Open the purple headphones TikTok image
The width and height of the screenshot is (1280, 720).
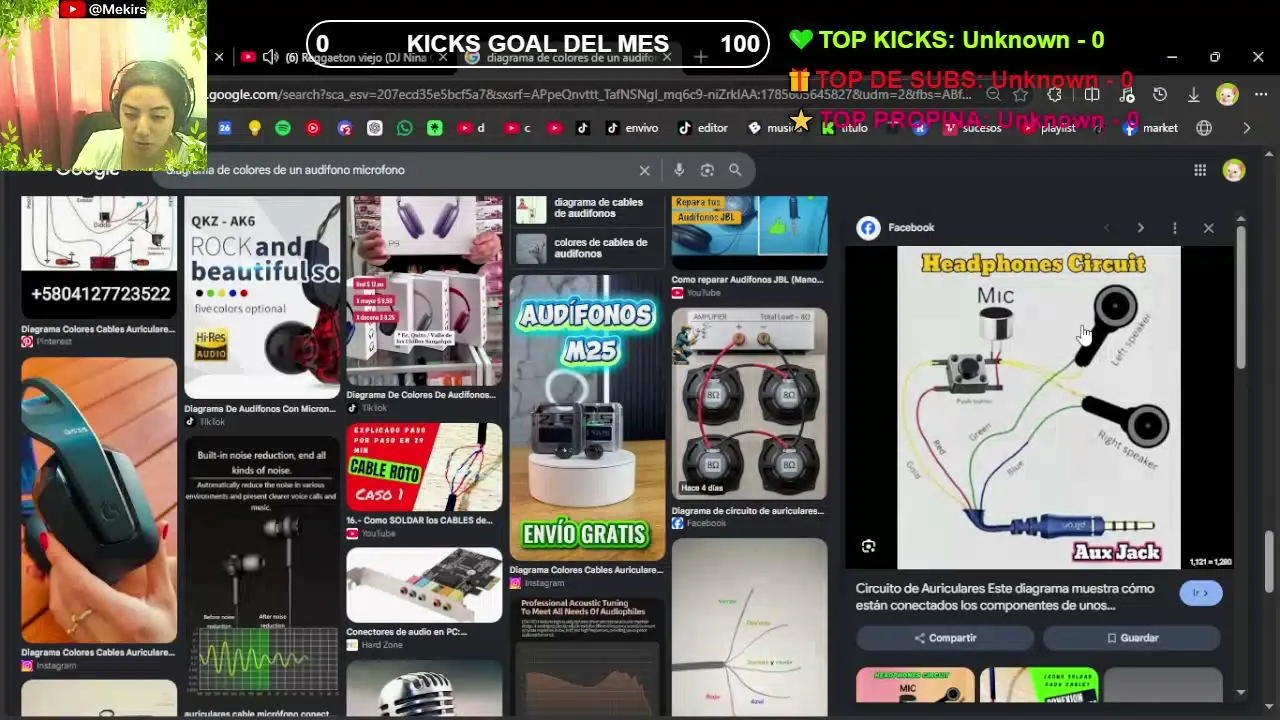click(424, 291)
